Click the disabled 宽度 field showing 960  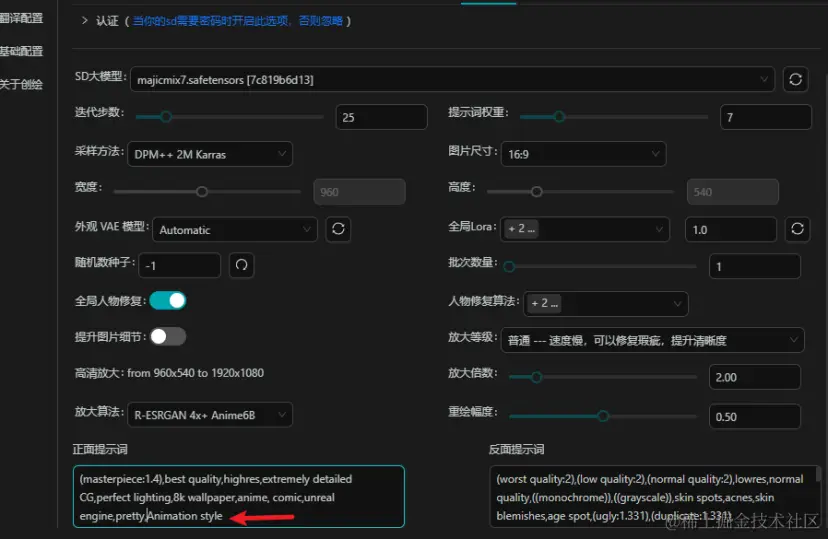(x=359, y=192)
